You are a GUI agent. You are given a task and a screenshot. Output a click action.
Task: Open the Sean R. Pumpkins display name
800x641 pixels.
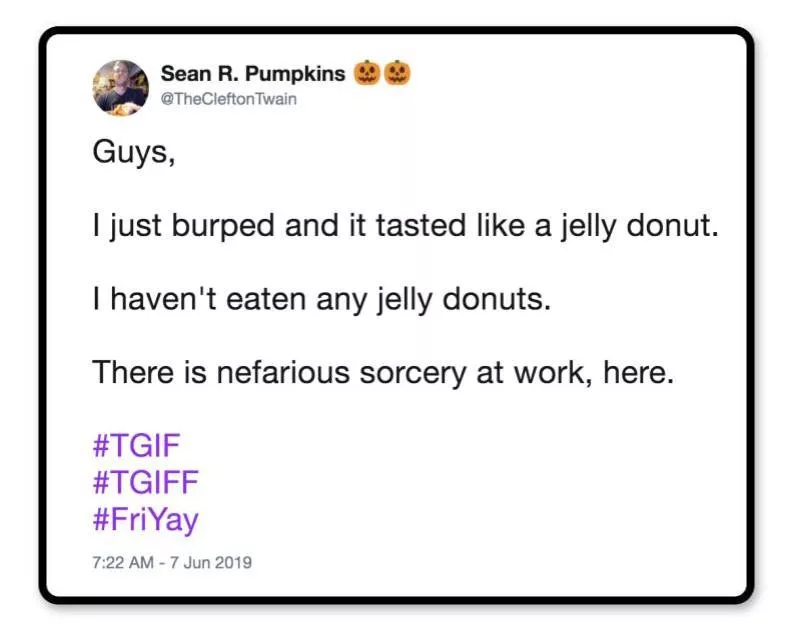[253, 74]
